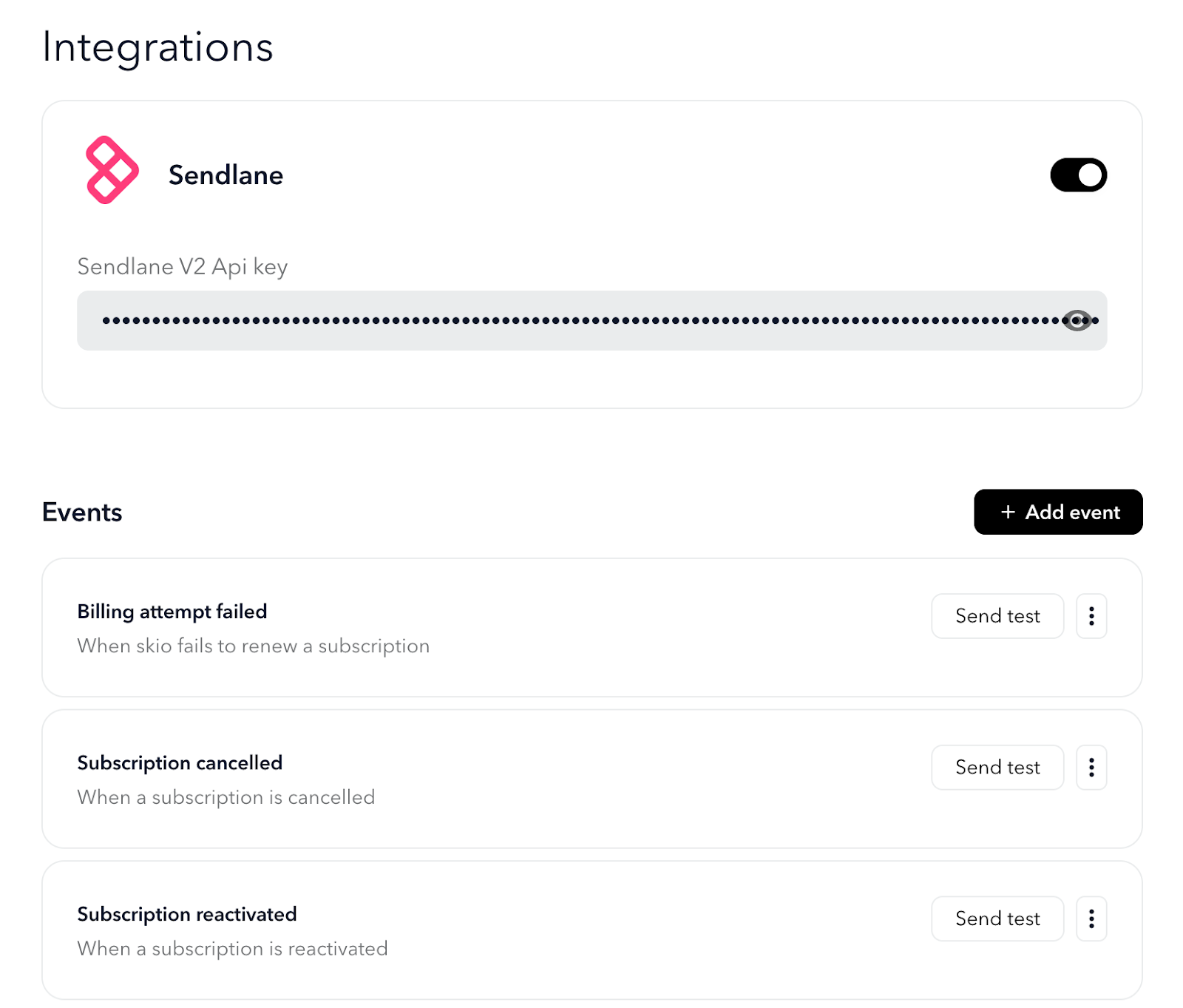The height and width of the screenshot is (1008, 1183).
Task: Click the plus icon in Add event
Action: (x=1008, y=512)
